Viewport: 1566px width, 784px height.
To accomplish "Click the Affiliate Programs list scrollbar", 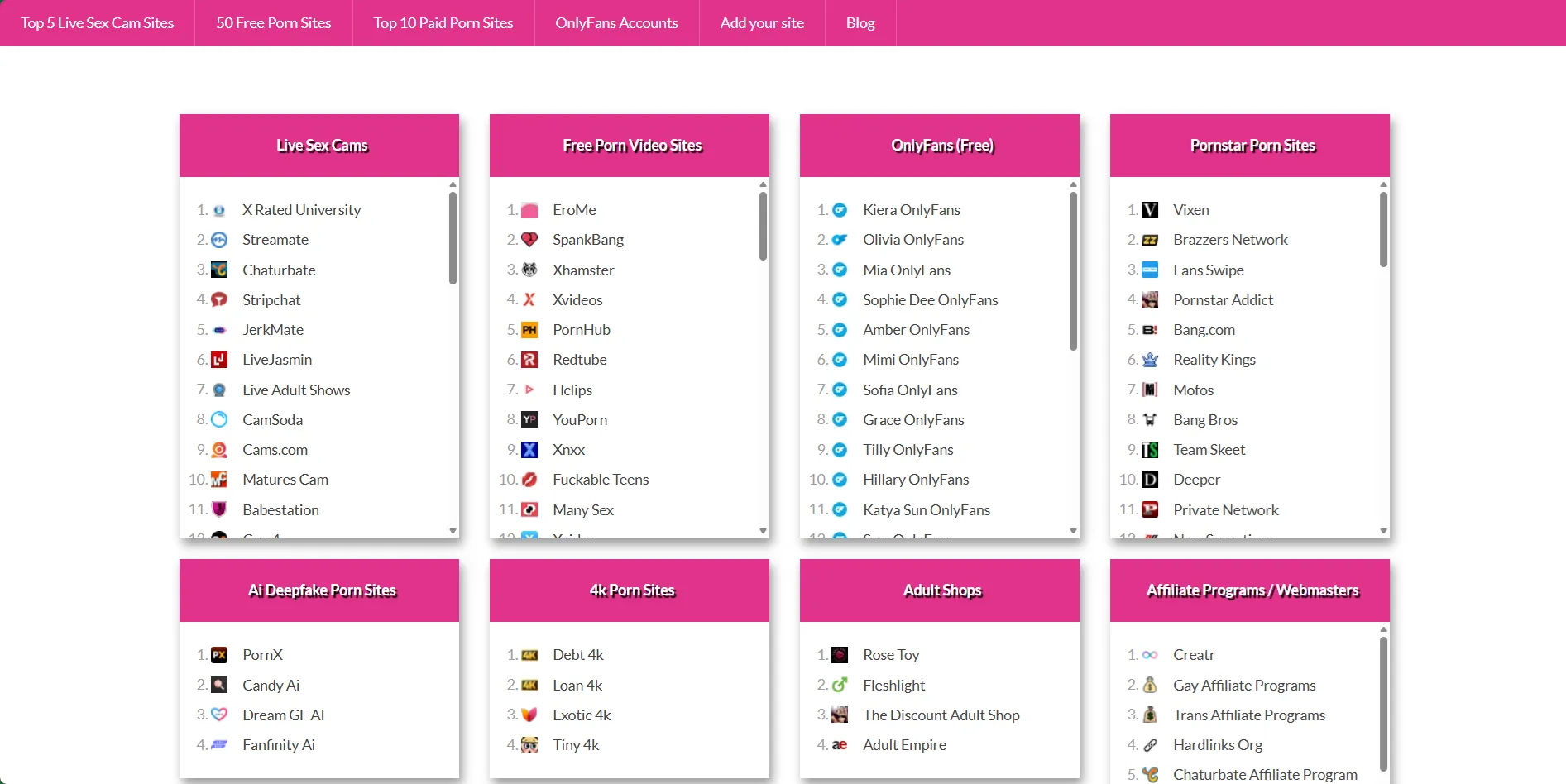I will pyautogui.click(x=1383, y=703).
